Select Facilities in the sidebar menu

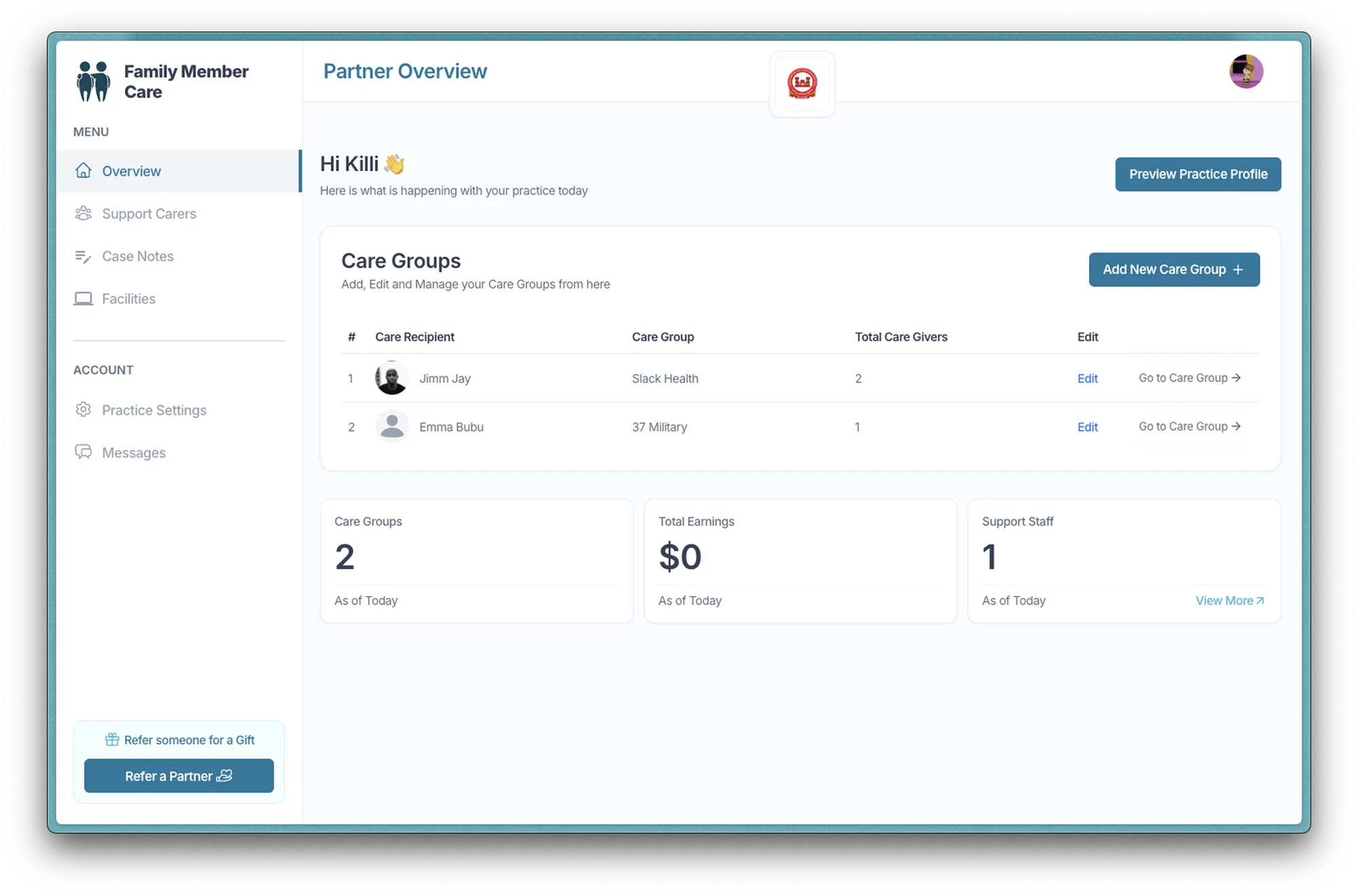[x=179, y=299]
